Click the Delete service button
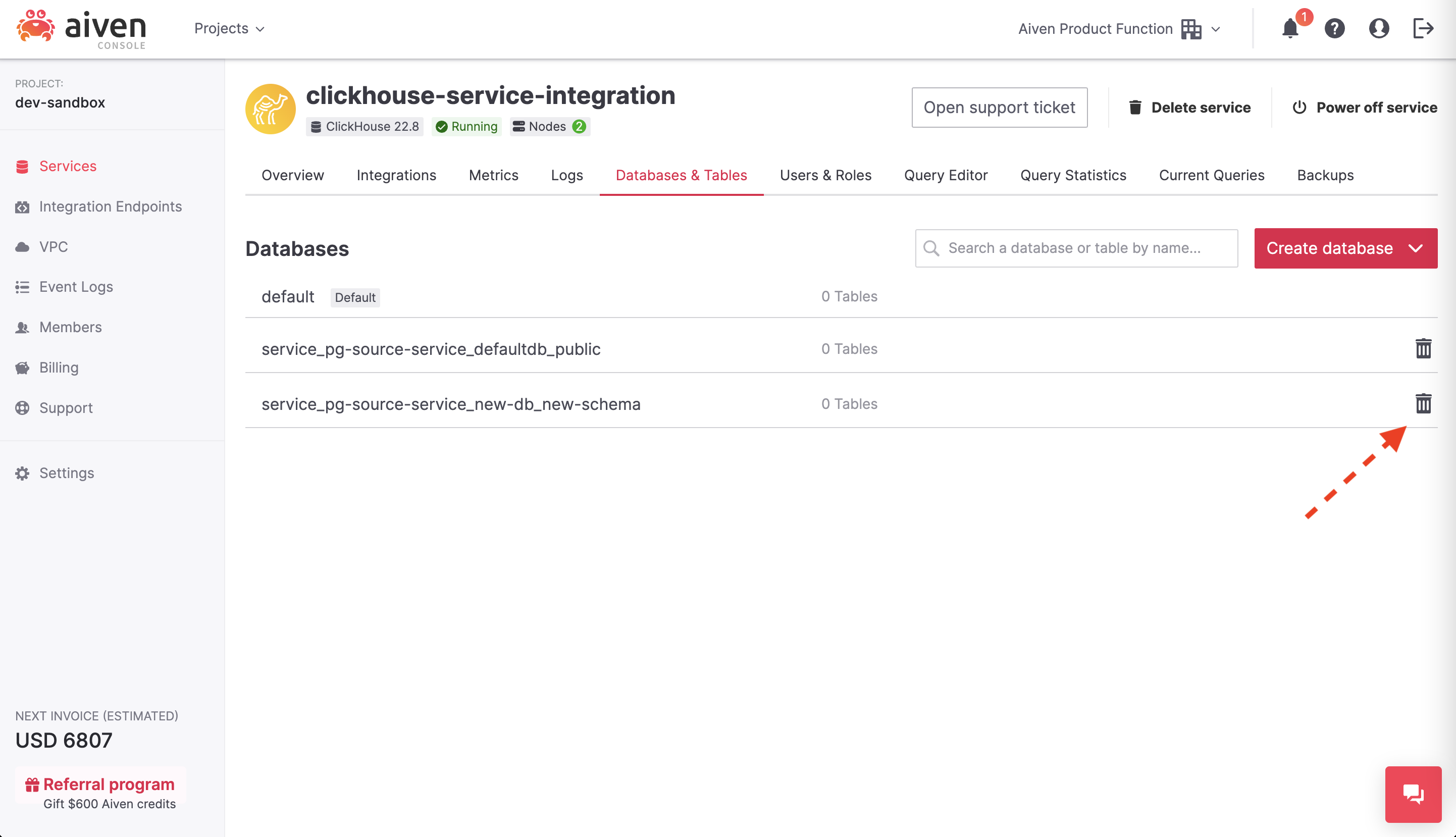 coord(1190,108)
